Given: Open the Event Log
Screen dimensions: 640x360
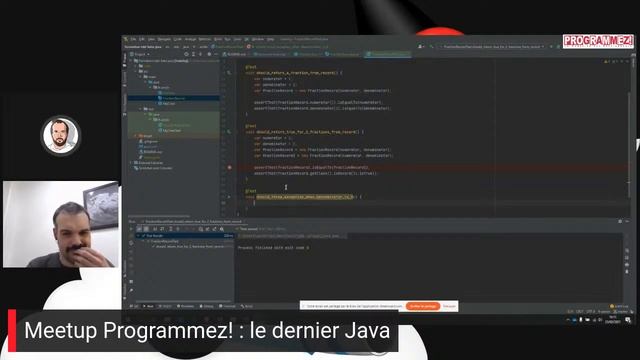Looking at the screenshot, I should coord(619,306).
